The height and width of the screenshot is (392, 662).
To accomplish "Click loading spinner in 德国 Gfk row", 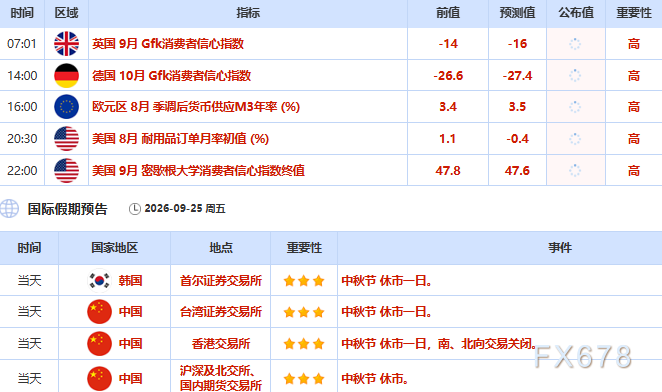I will click(575, 76).
